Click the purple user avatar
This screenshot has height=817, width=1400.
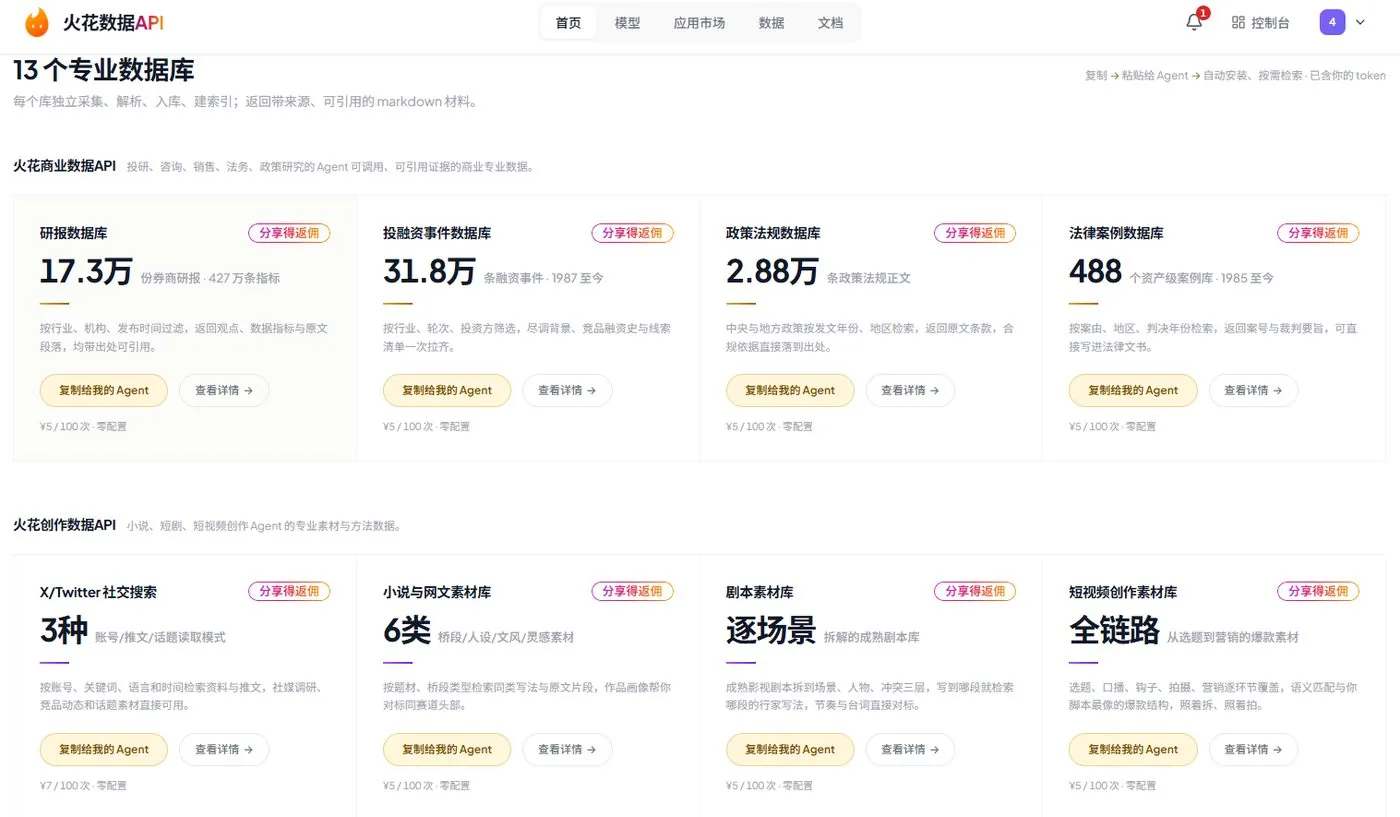1332,22
